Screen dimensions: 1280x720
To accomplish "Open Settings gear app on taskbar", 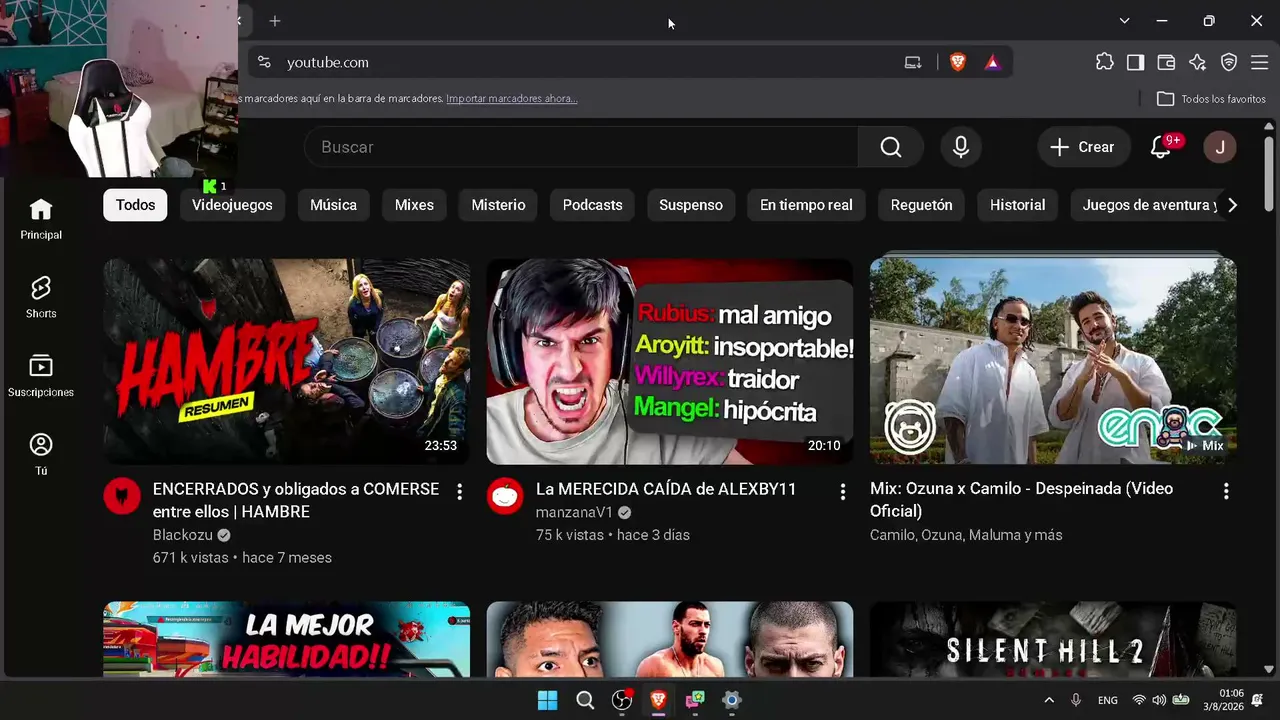I will point(732,700).
